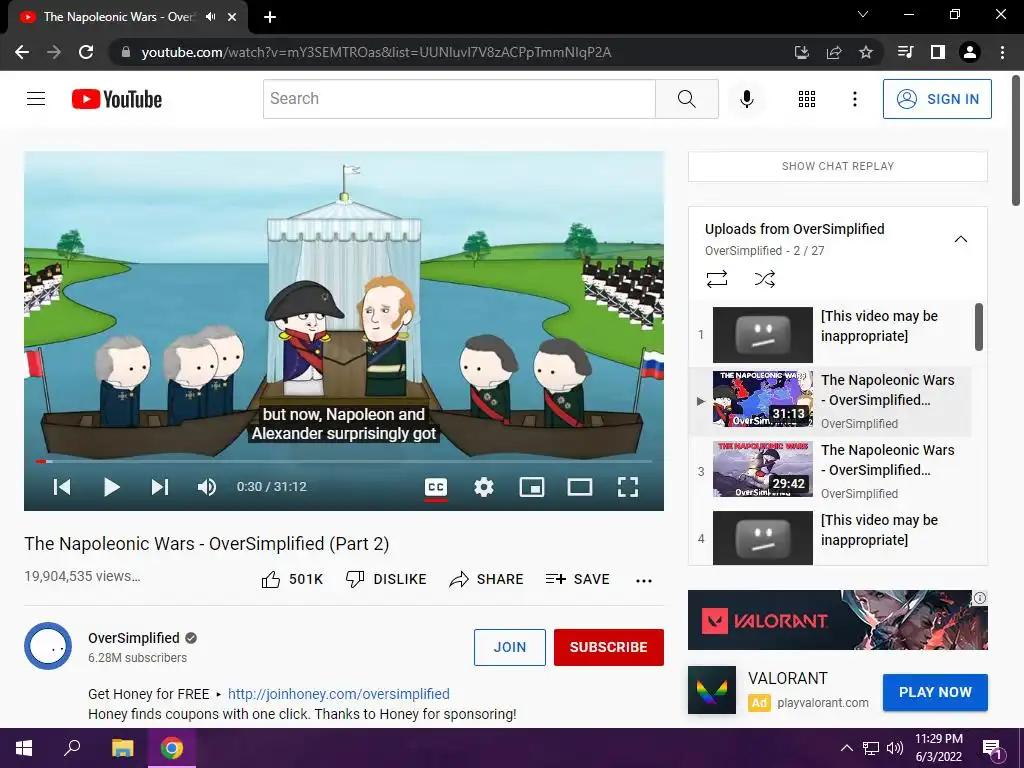Open File Explorer from taskbar
Viewport: 1024px width, 768px height.
(x=122, y=748)
